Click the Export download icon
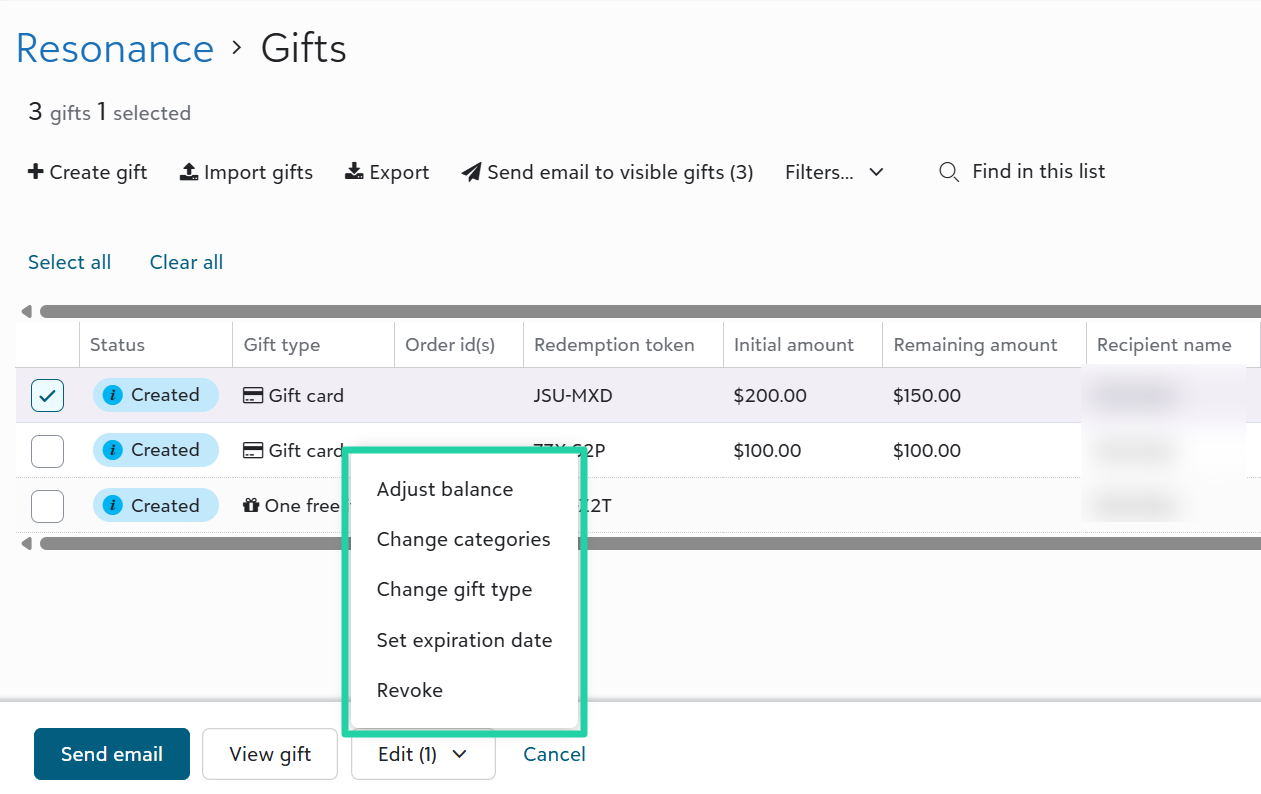The image size is (1261, 794). 354,172
